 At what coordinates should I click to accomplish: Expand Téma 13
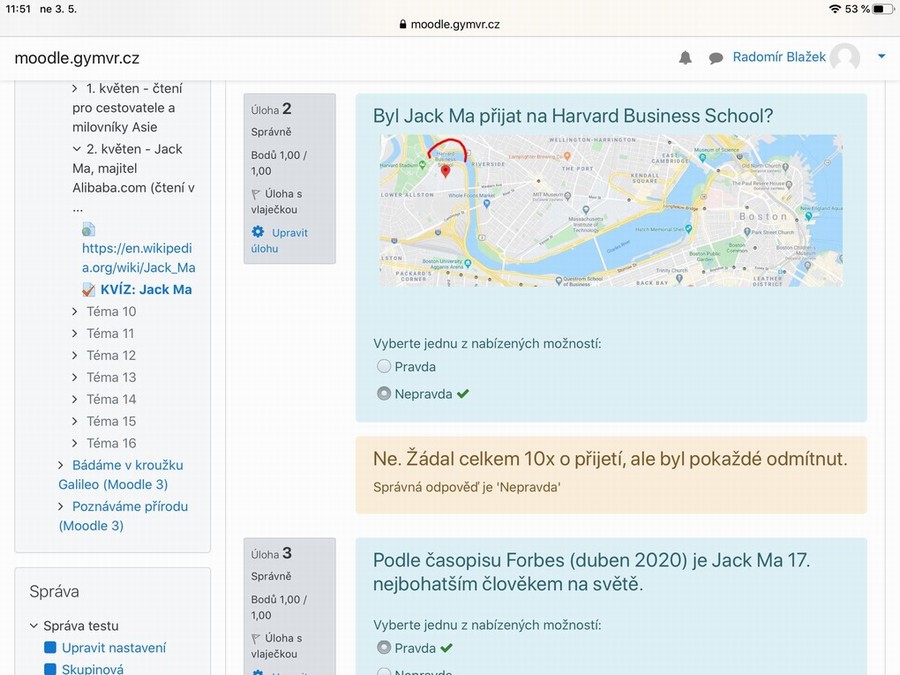point(75,377)
